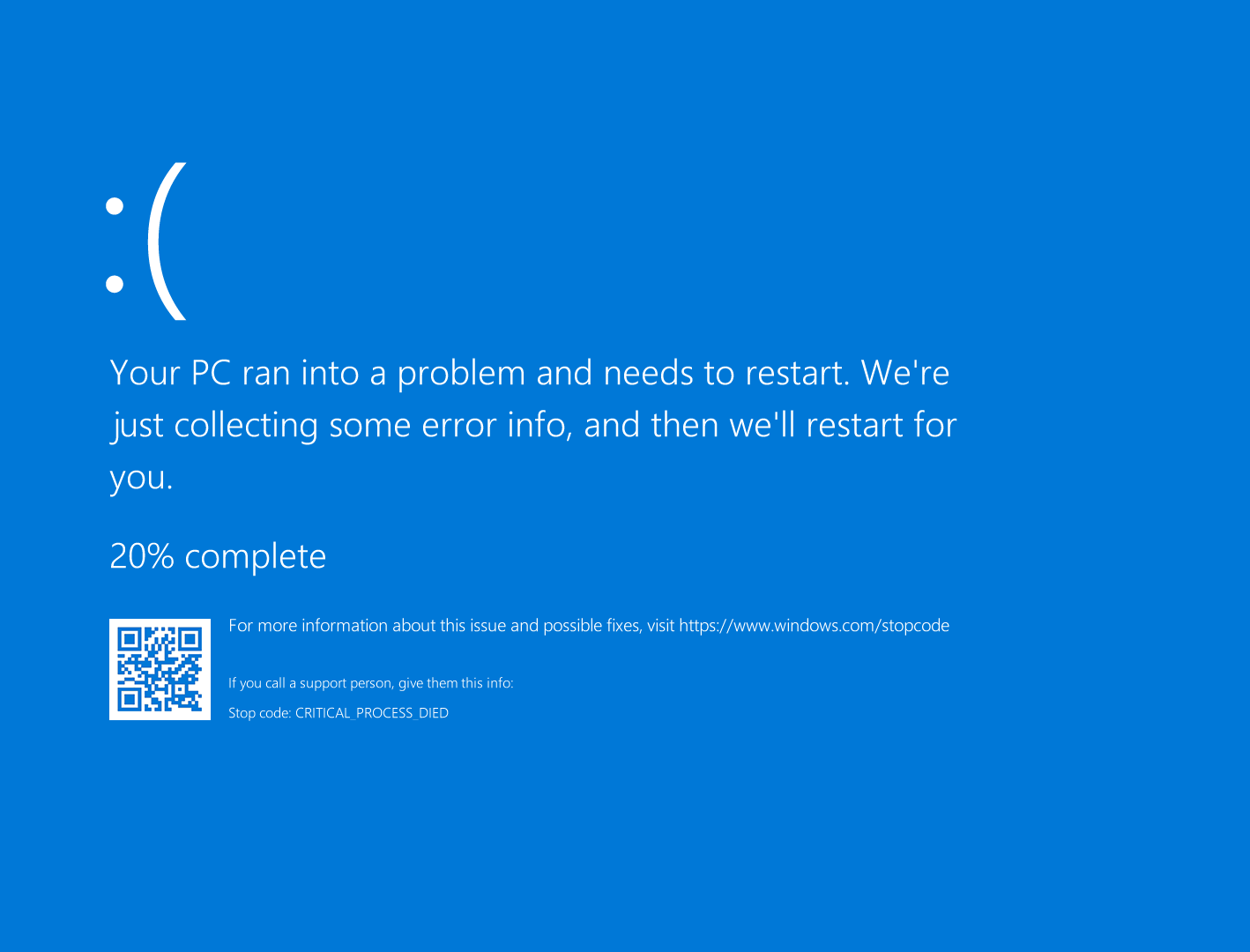Click "We're" at end of first line
The height and width of the screenshot is (952, 1250).
coord(905,373)
